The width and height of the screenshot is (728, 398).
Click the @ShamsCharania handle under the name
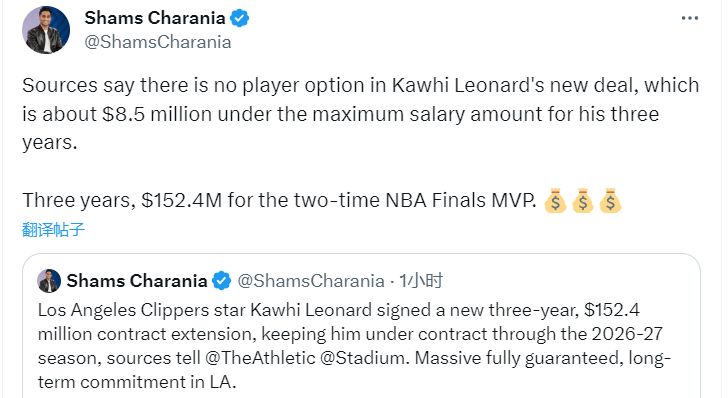(157, 42)
